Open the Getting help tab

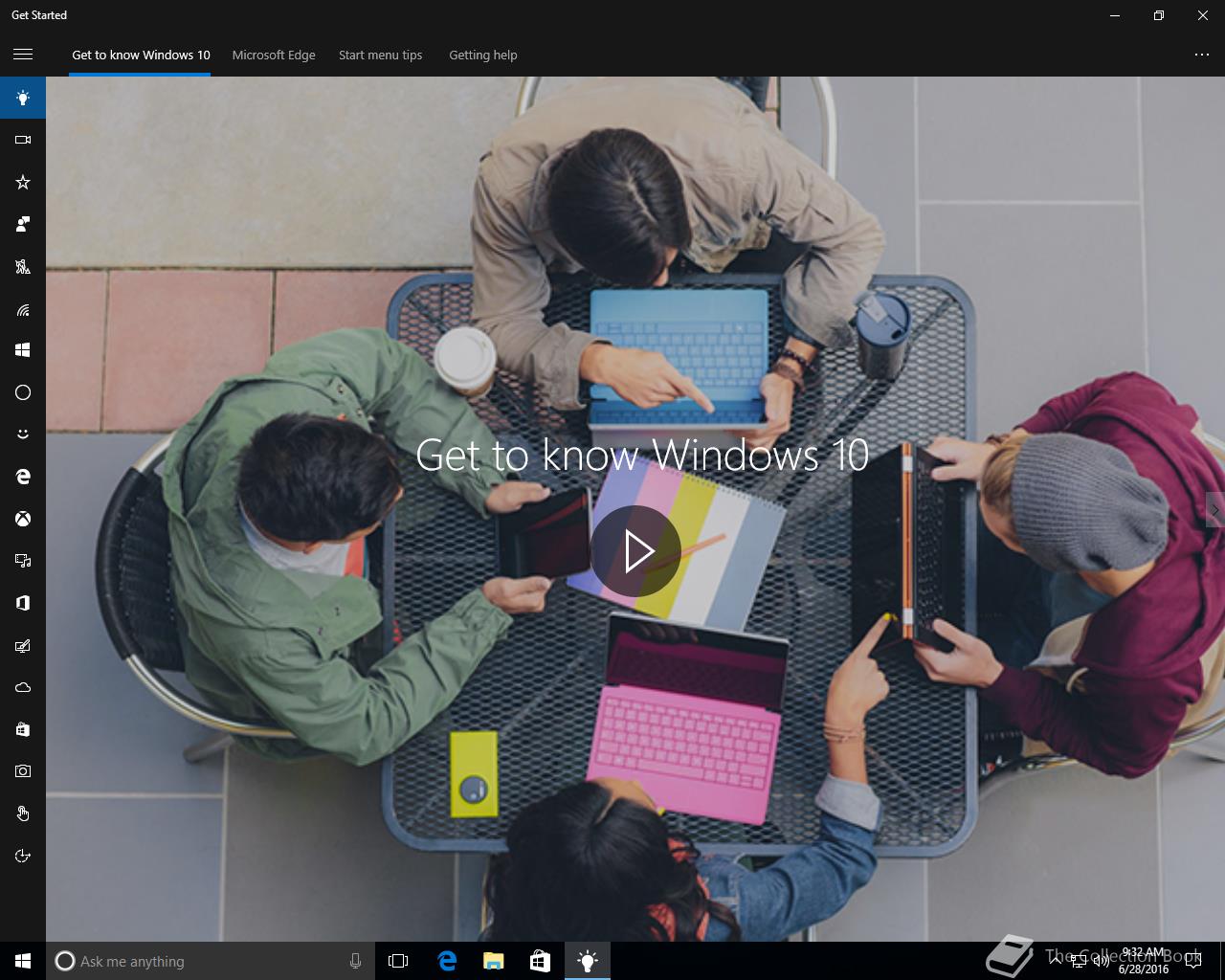pyautogui.click(x=483, y=55)
